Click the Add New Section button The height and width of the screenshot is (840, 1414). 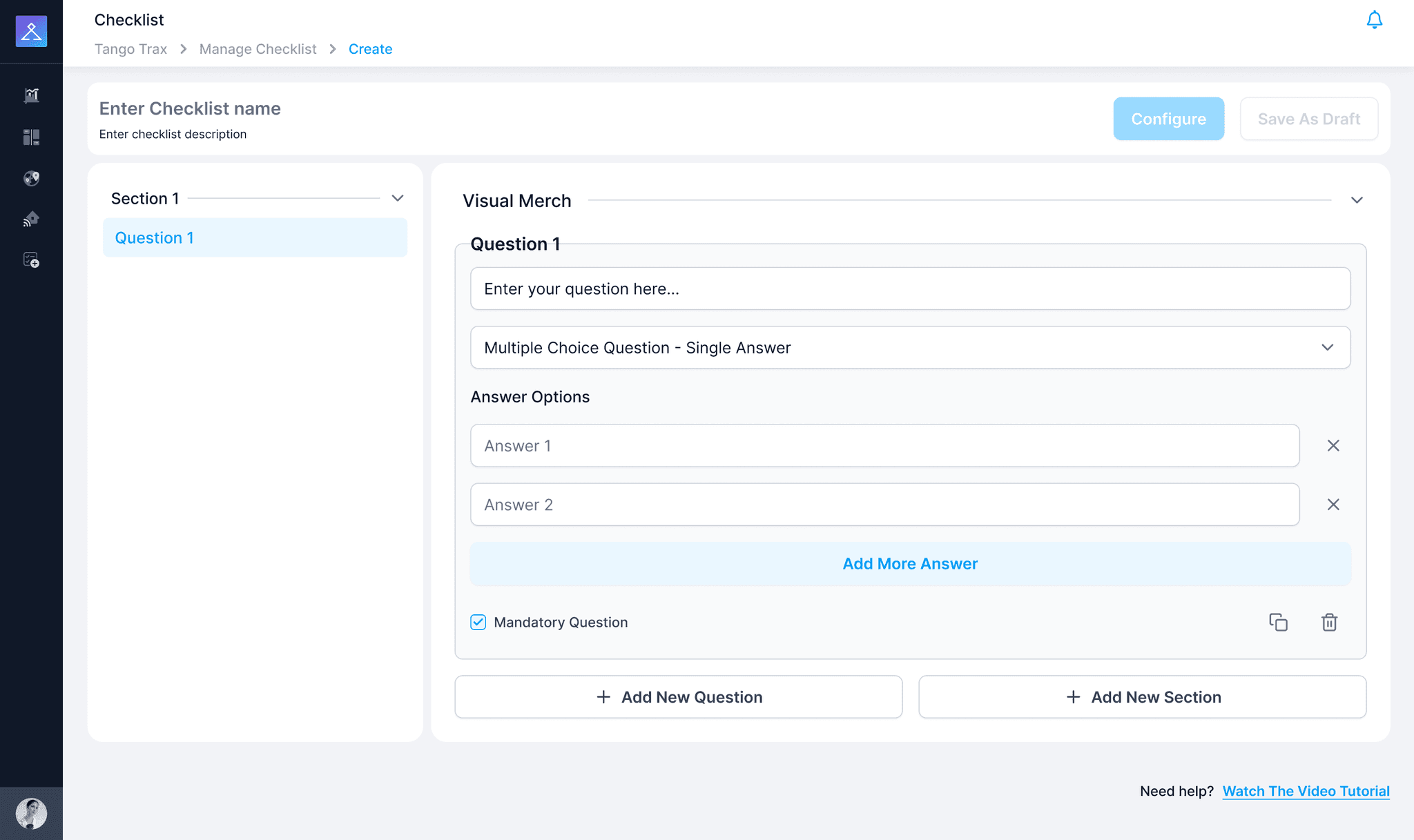tap(1142, 697)
